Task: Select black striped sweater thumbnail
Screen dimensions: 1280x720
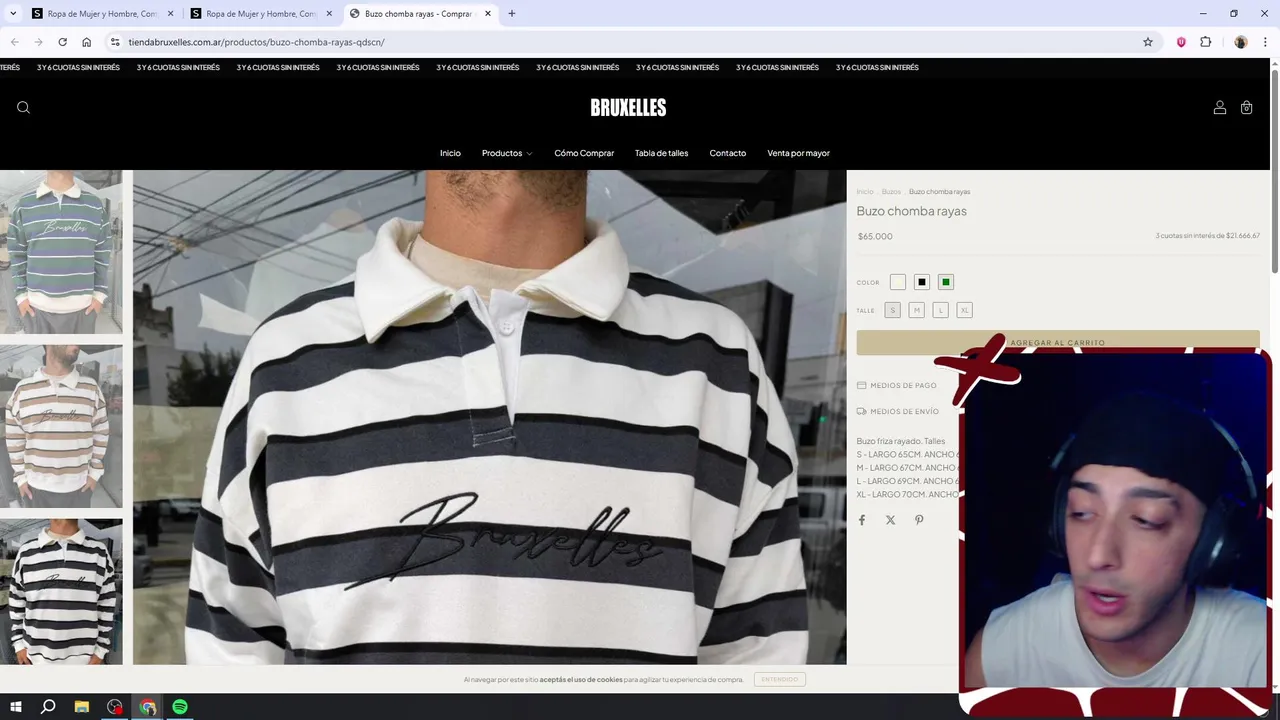Action: (x=61, y=592)
